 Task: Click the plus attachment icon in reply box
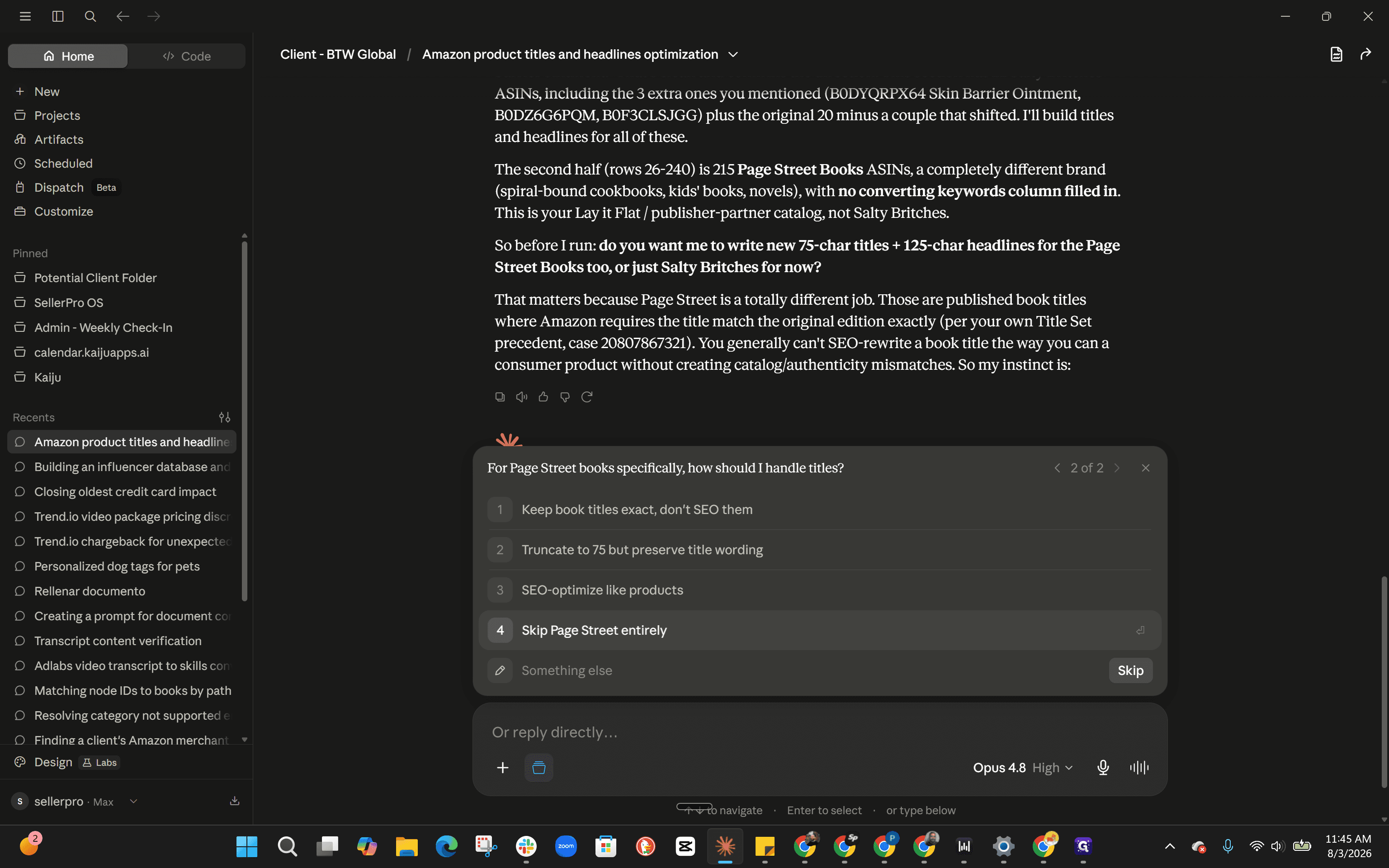(503, 768)
